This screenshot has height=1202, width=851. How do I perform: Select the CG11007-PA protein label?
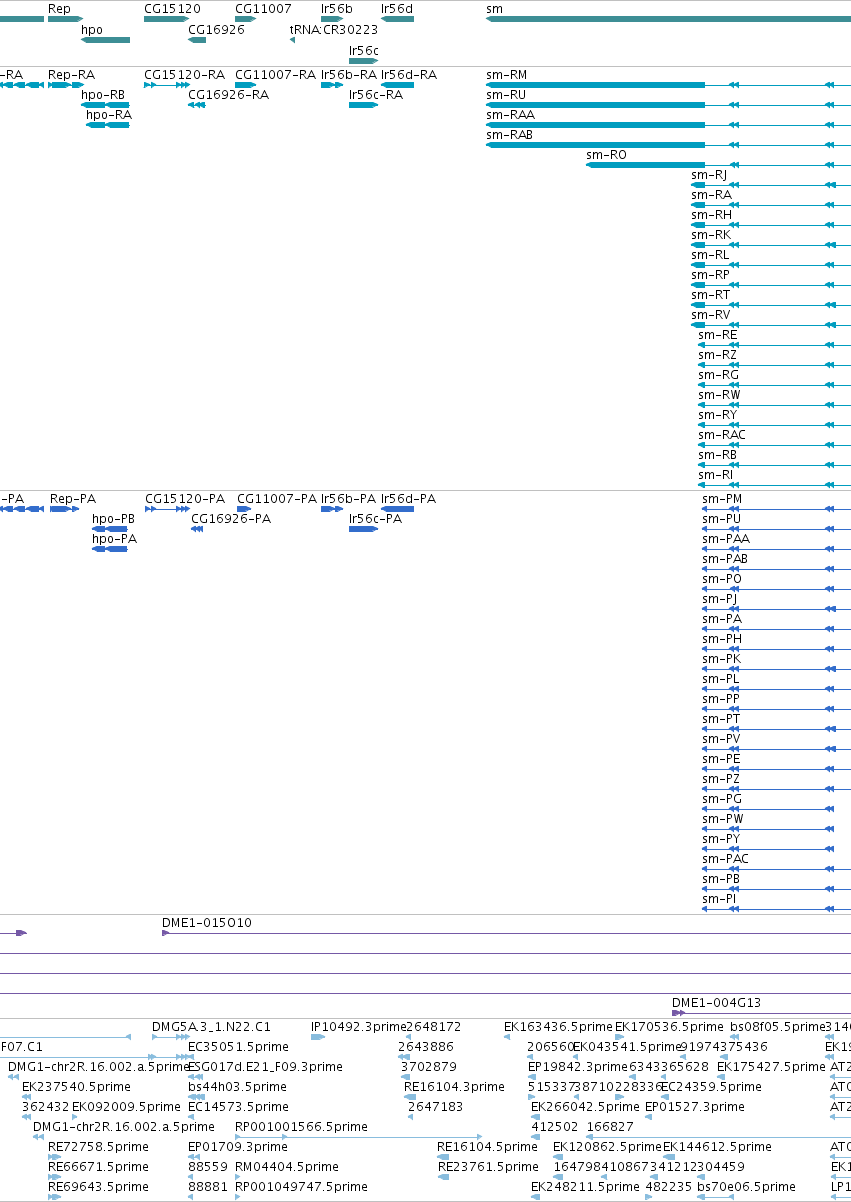pyautogui.click(x=277, y=499)
